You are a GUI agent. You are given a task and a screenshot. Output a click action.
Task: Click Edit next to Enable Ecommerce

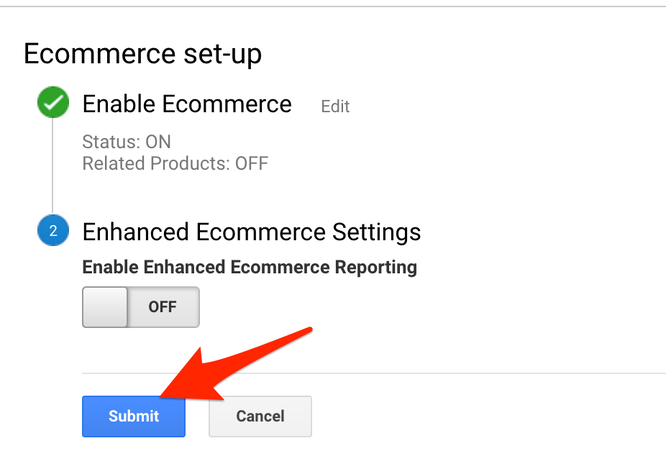point(335,106)
